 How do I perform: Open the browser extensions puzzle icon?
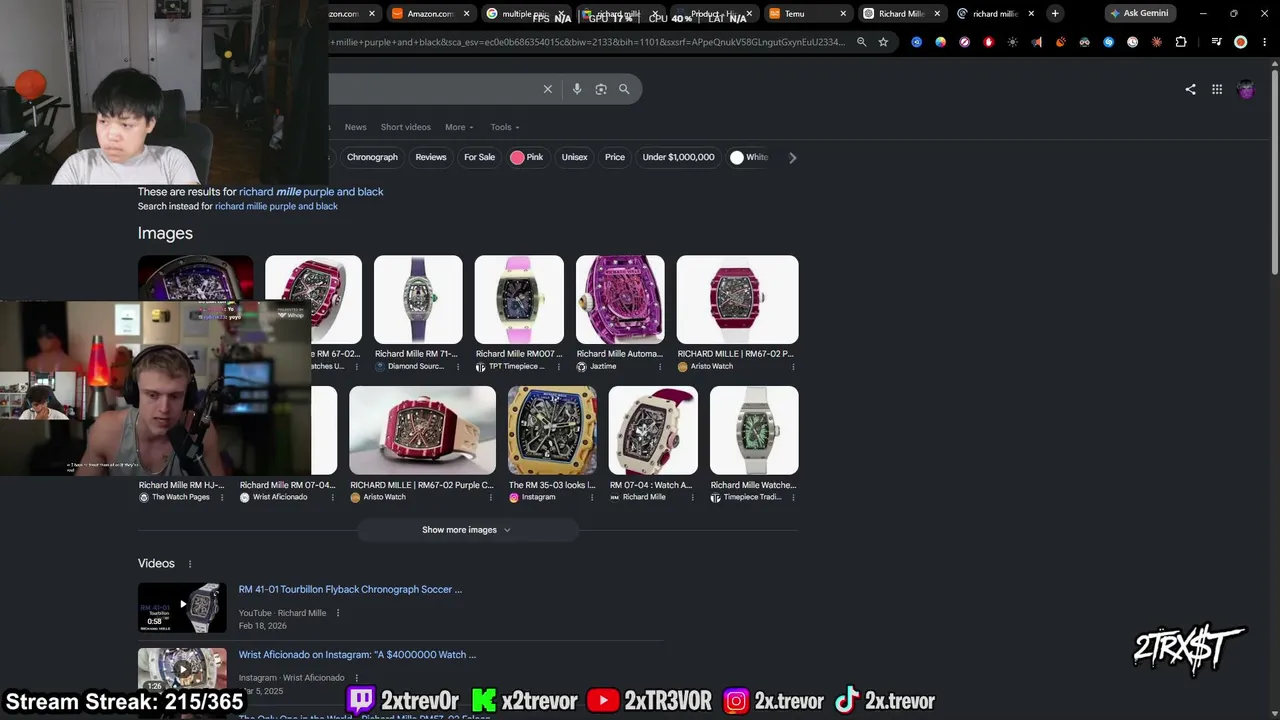[1181, 42]
